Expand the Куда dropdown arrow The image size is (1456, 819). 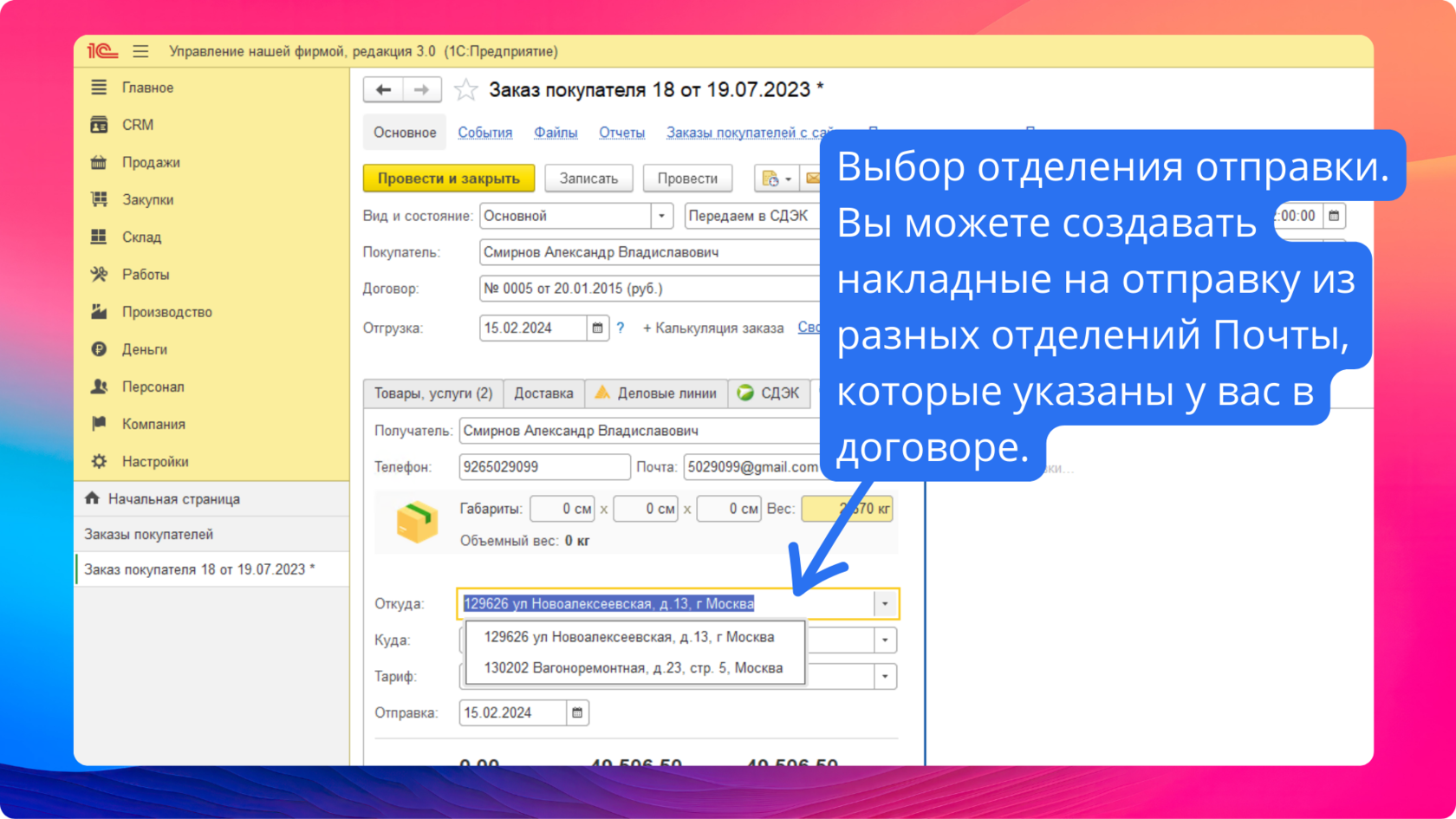click(885, 640)
